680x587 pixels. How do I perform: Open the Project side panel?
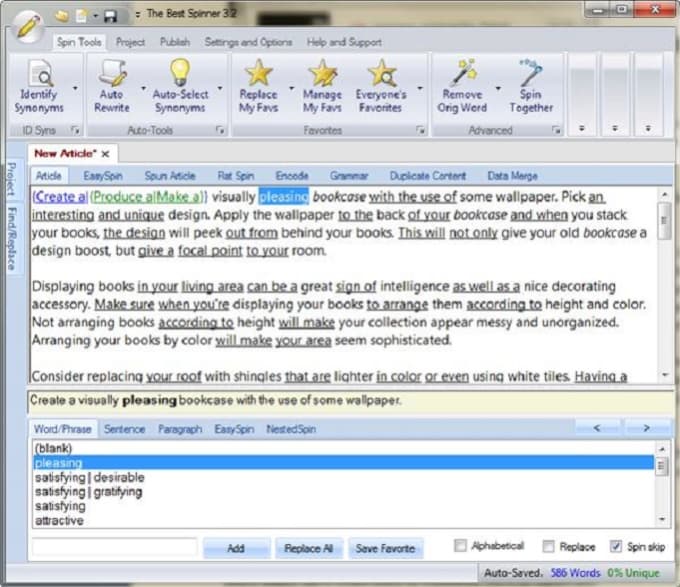tap(12, 179)
